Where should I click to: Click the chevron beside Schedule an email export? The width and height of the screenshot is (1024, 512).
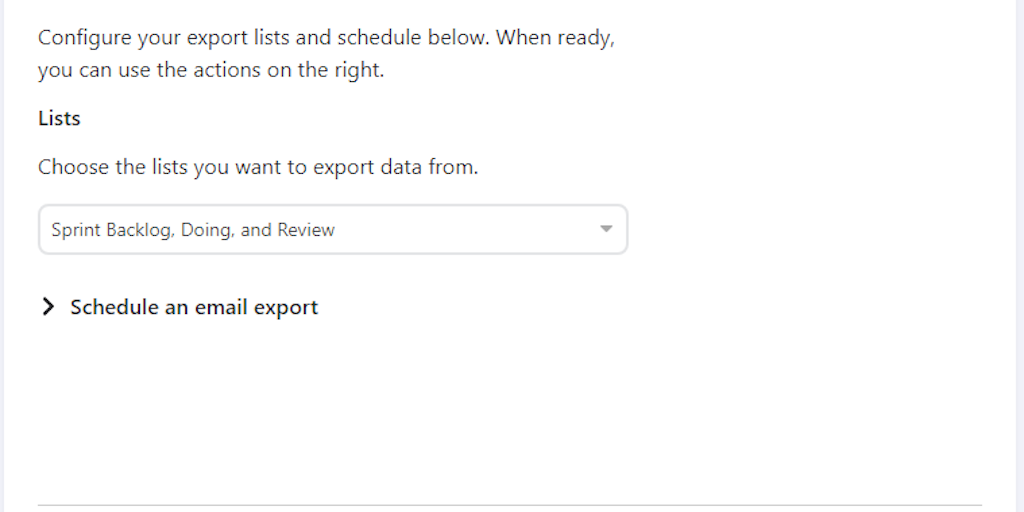click(47, 307)
